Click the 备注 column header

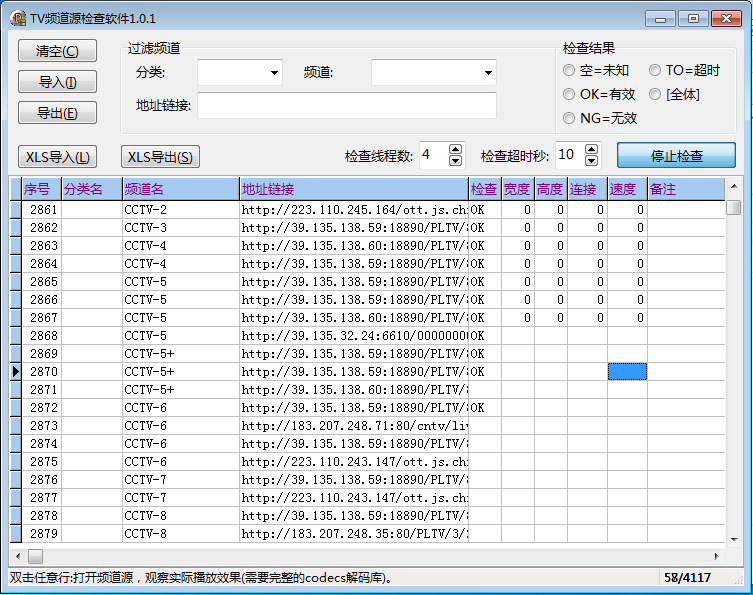(686, 189)
